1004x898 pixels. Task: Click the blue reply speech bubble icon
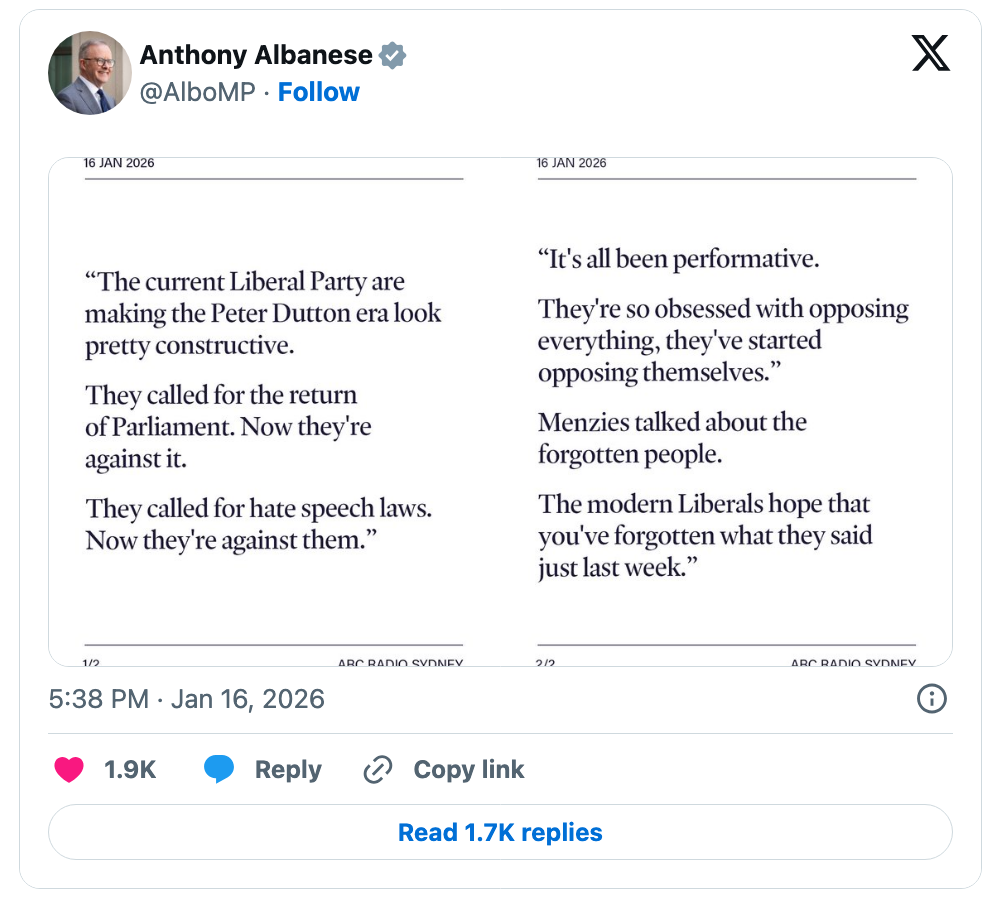219,769
